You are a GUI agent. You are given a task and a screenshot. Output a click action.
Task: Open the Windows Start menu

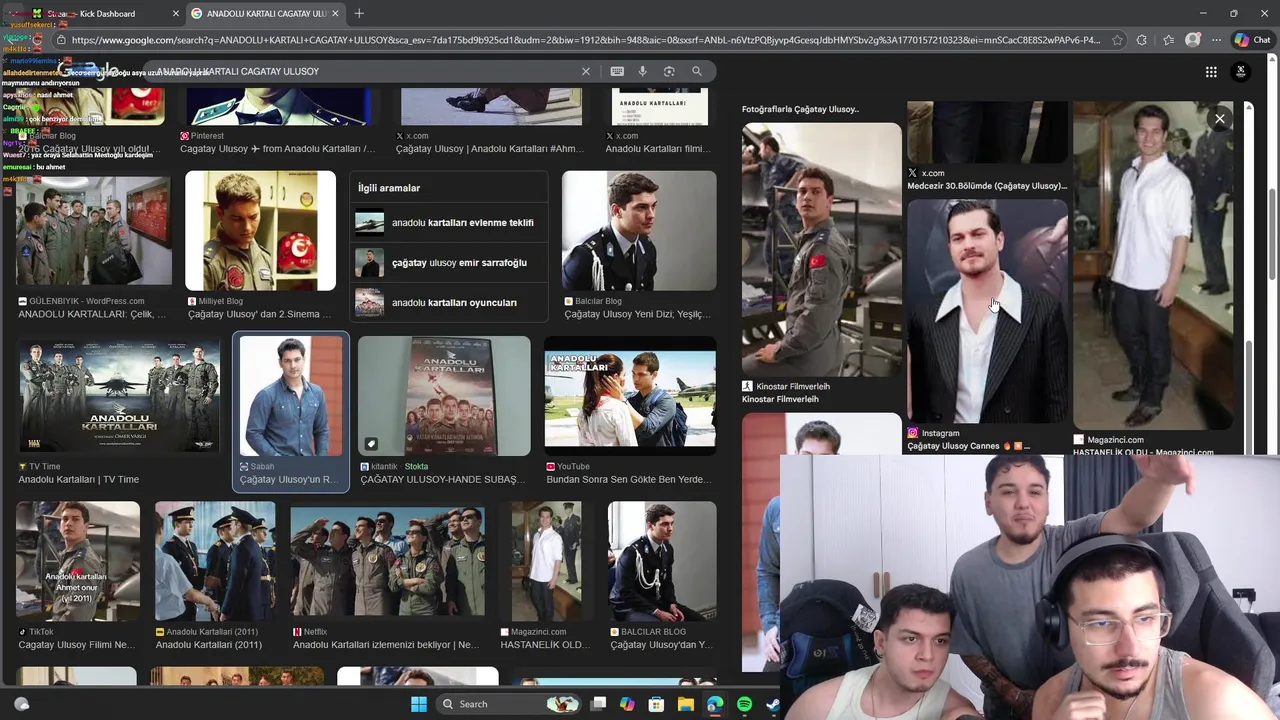point(419,704)
